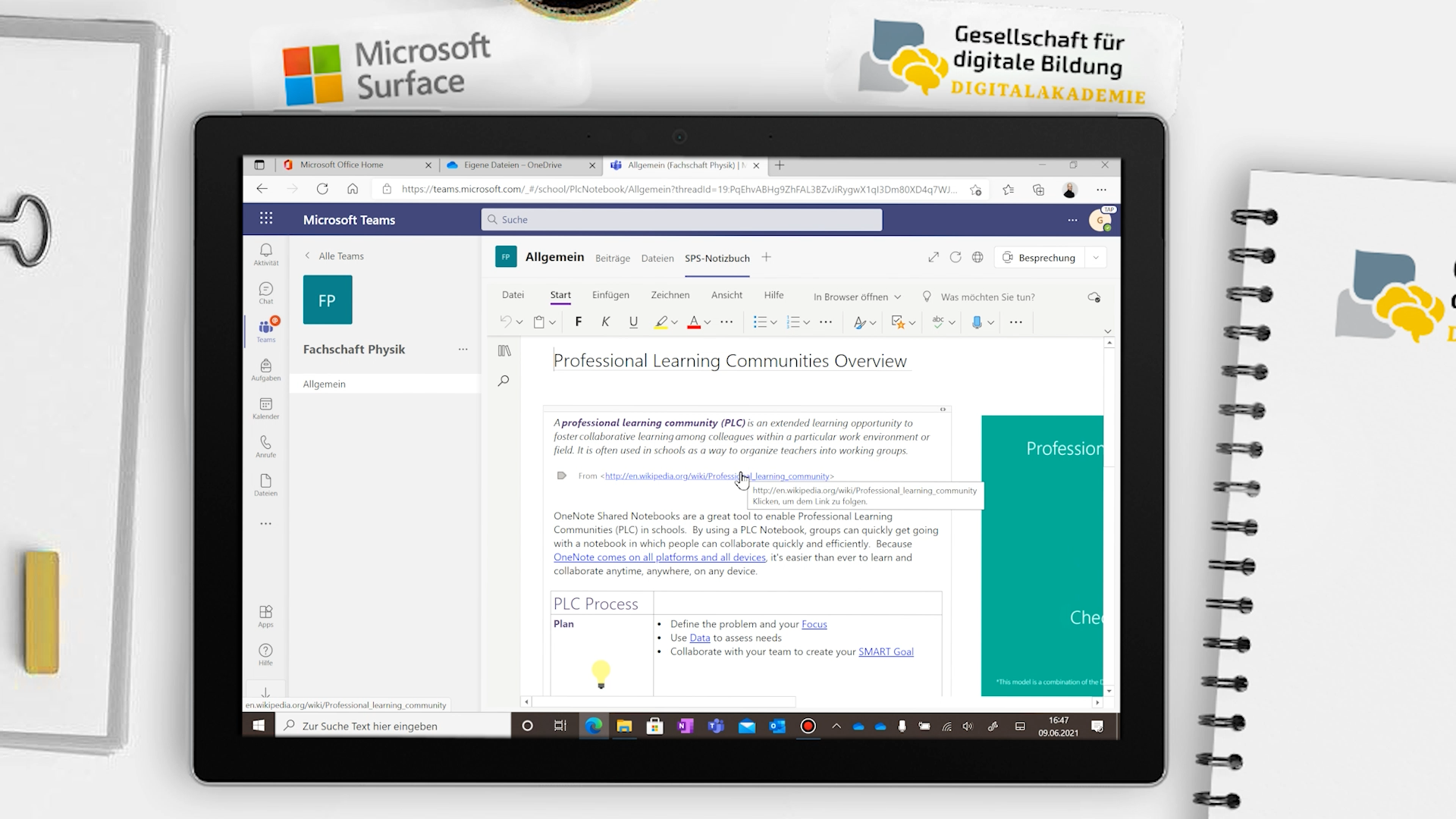
Task: Select the Allgemein channel in list
Action: 384,384
